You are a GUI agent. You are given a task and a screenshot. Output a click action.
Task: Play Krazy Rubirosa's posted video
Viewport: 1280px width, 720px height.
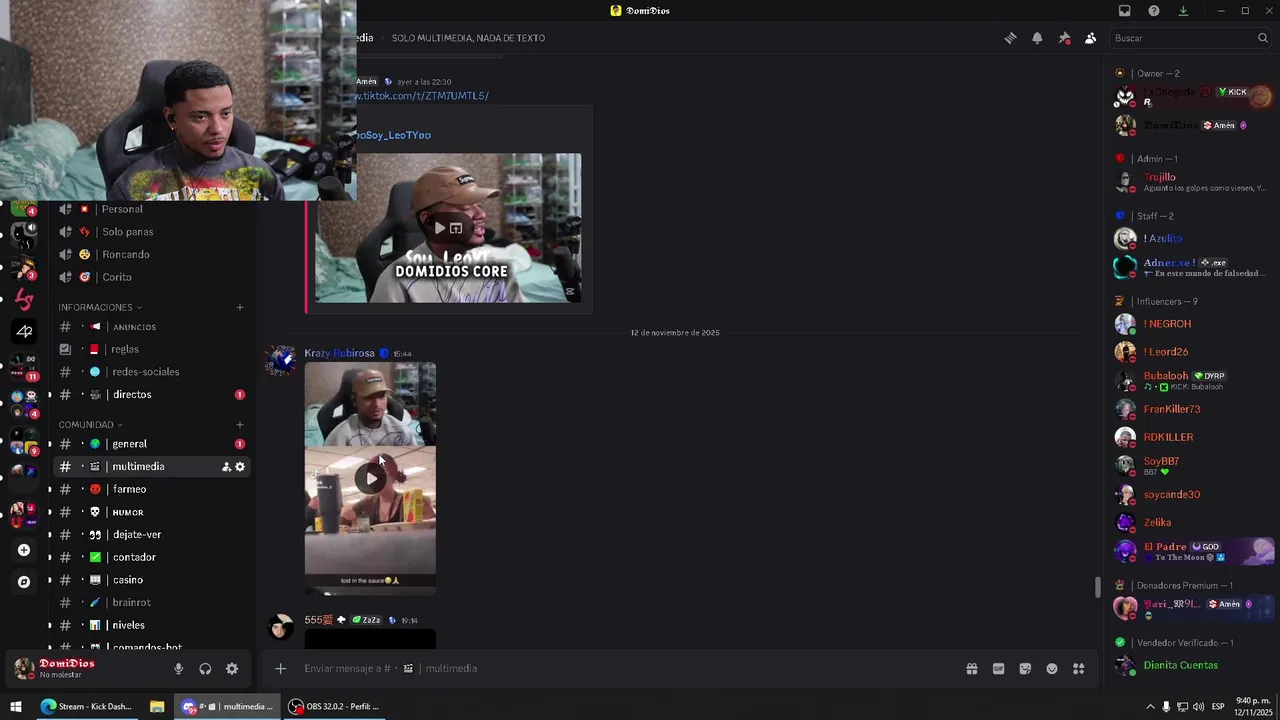pyautogui.click(x=371, y=478)
